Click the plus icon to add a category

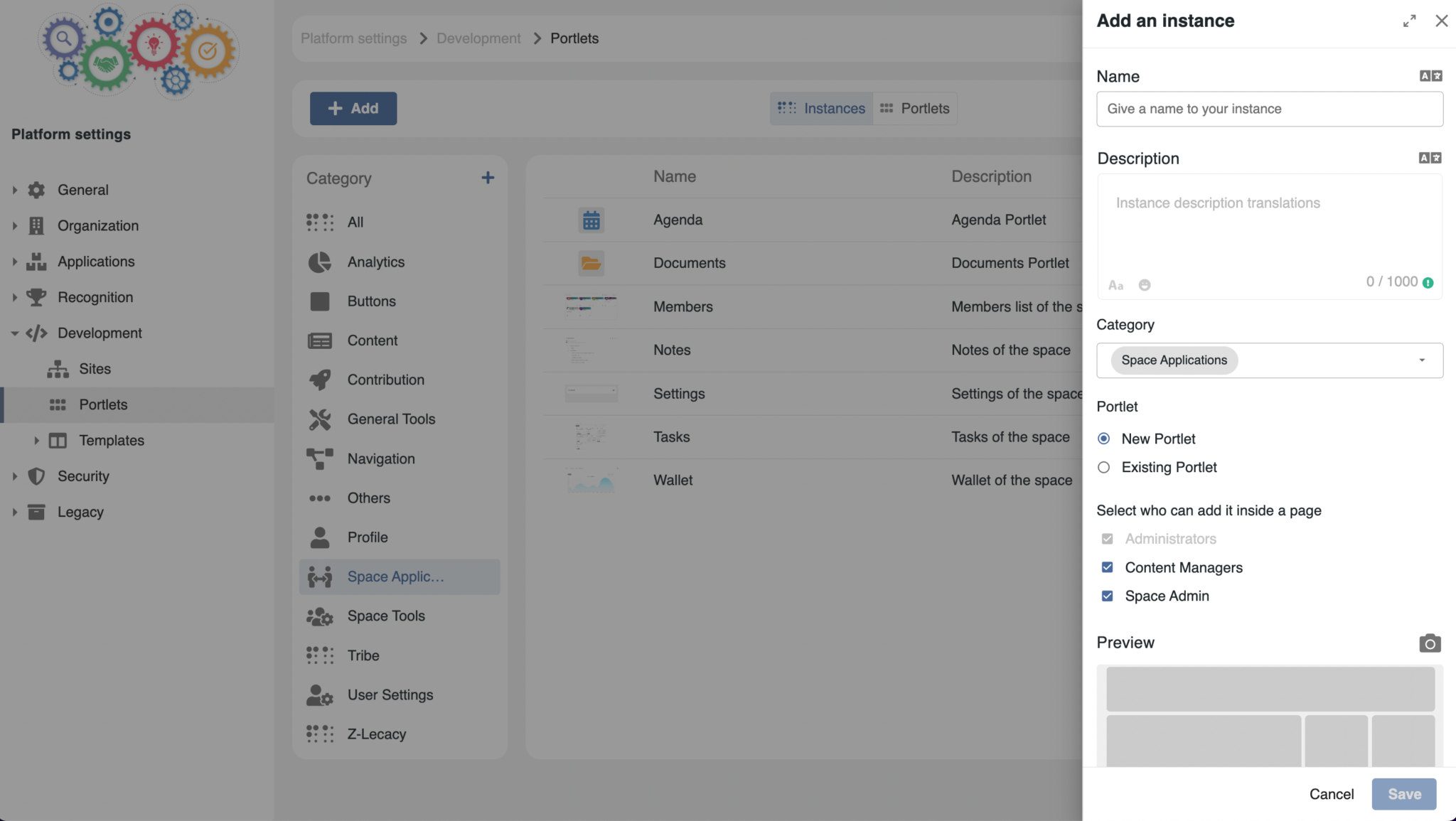coord(488,178)
